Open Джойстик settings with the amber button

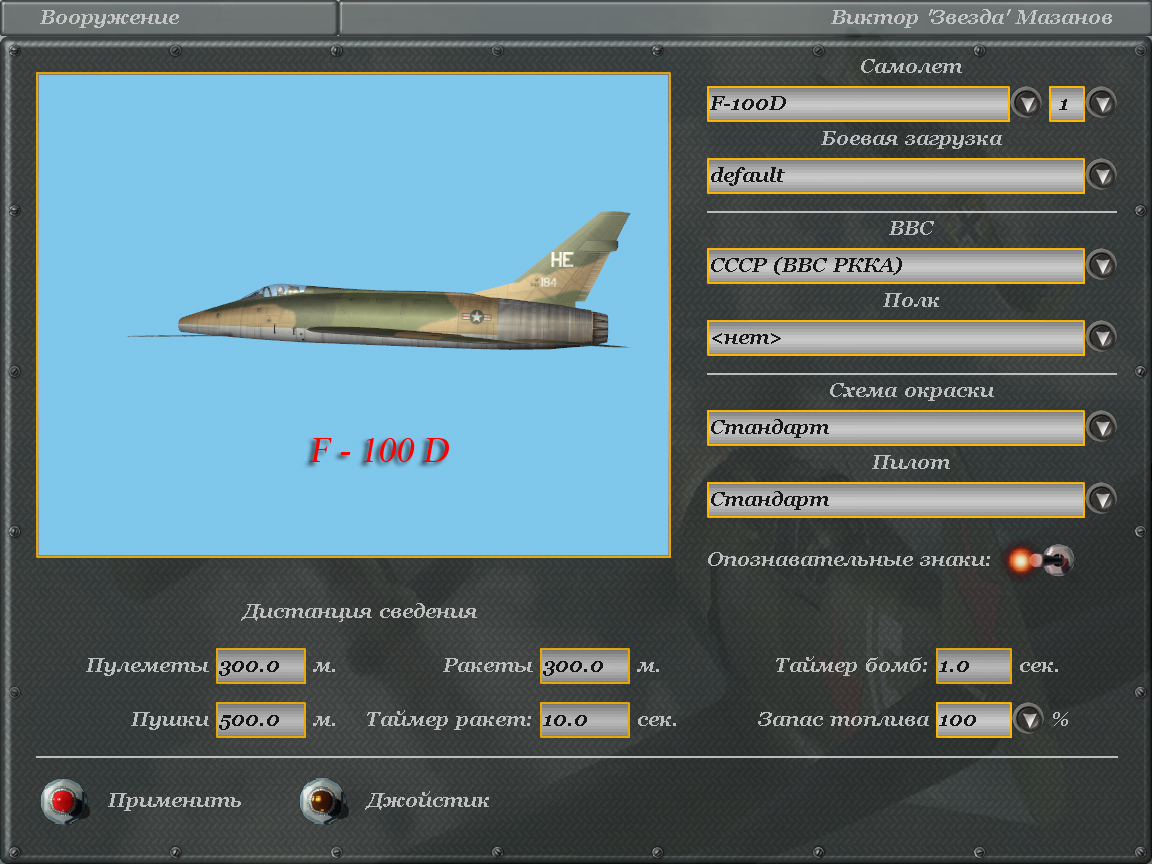[x=323, y=801]
